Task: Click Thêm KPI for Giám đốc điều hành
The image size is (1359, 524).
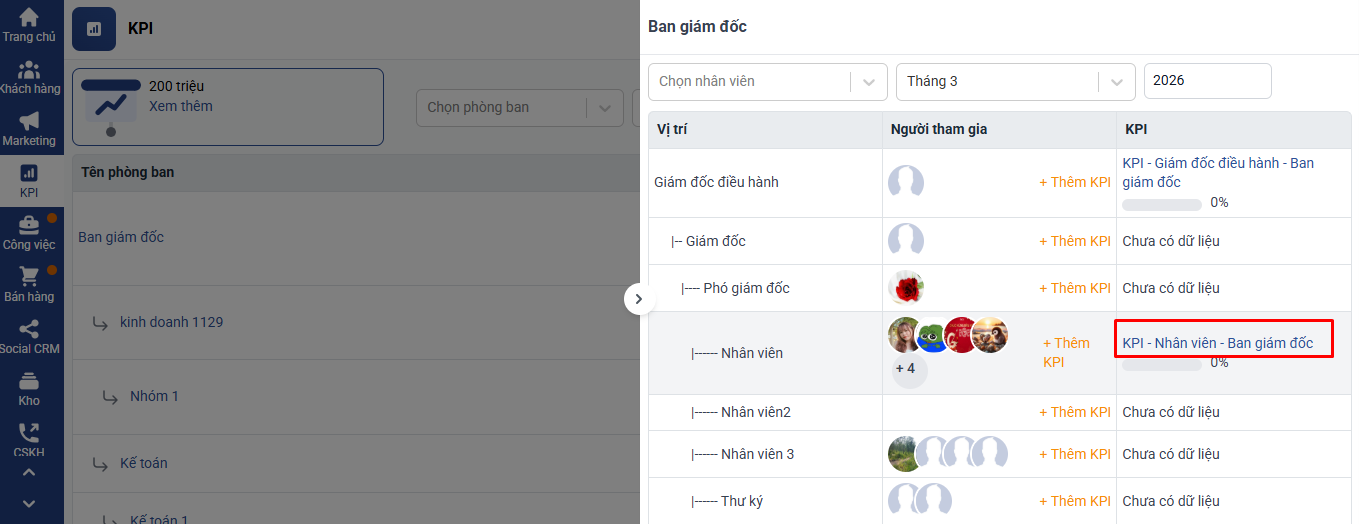Action: [x=1074, y=183]
